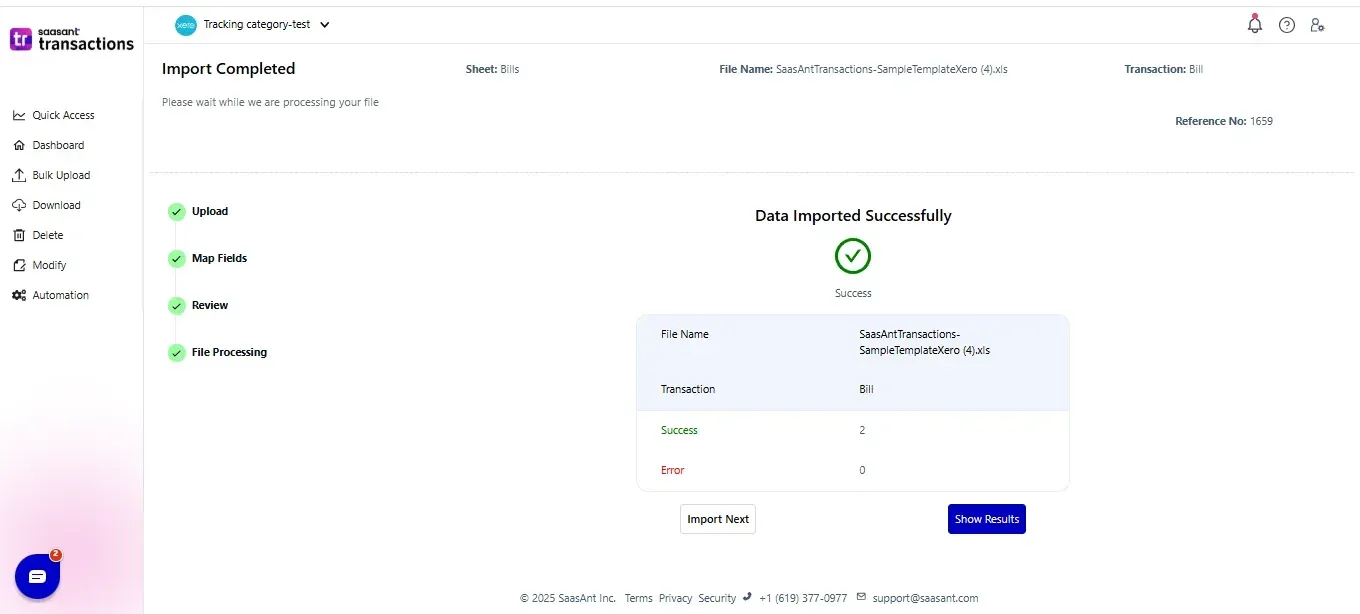Click the Delete trash icon
The width and height of the screenshot is (1360, 614).
point(19,235)
